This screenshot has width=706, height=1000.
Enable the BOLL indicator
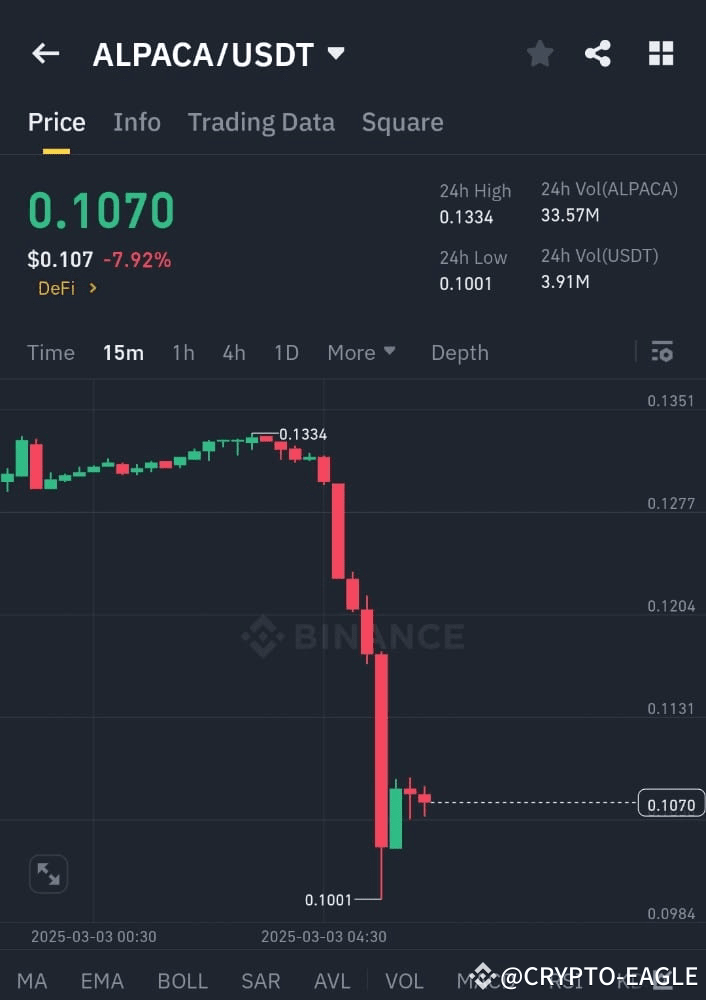[183, 981]
